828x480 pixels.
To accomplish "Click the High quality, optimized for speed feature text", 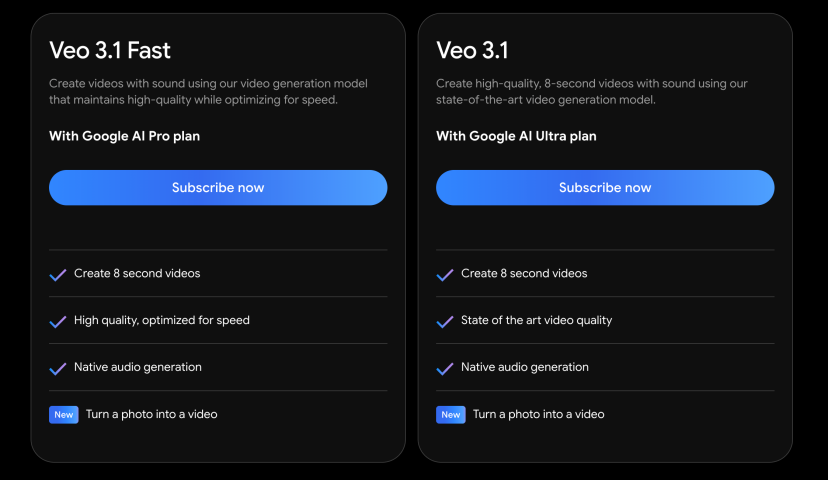I will (162, 321).
